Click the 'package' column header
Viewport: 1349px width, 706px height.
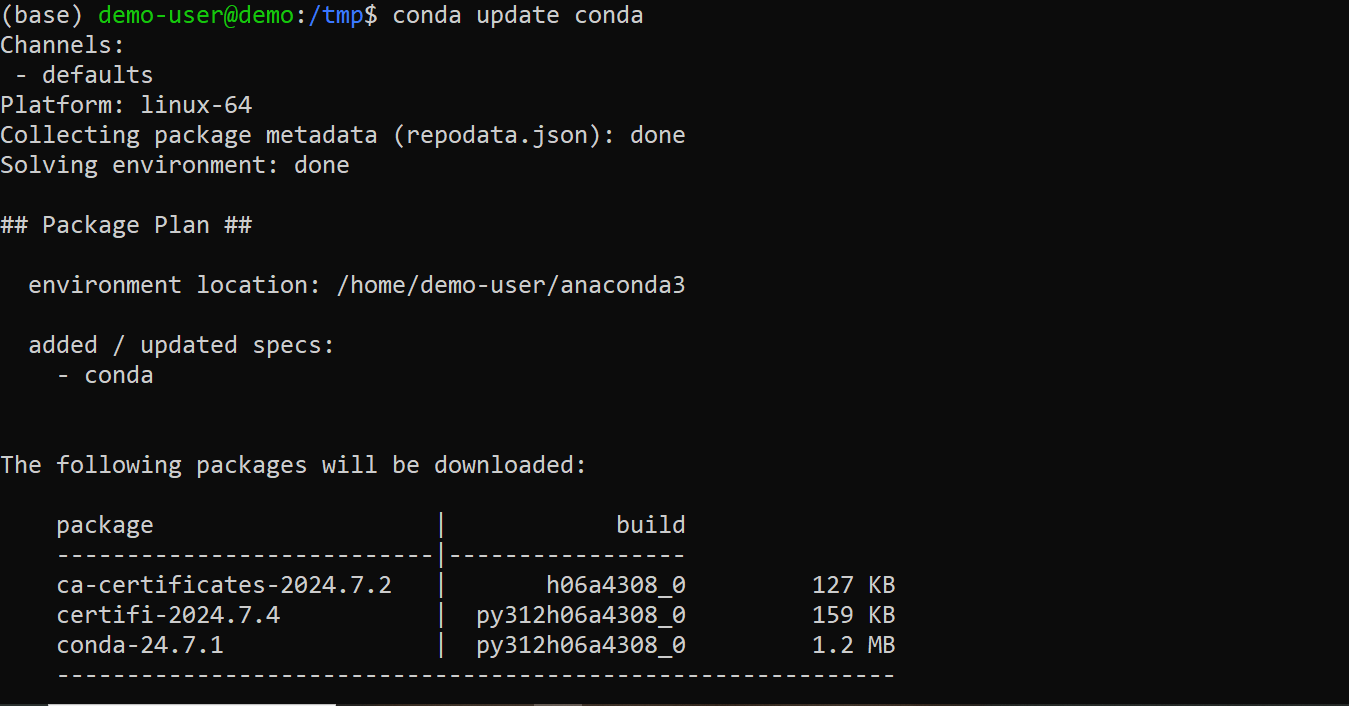pos(105,525)
